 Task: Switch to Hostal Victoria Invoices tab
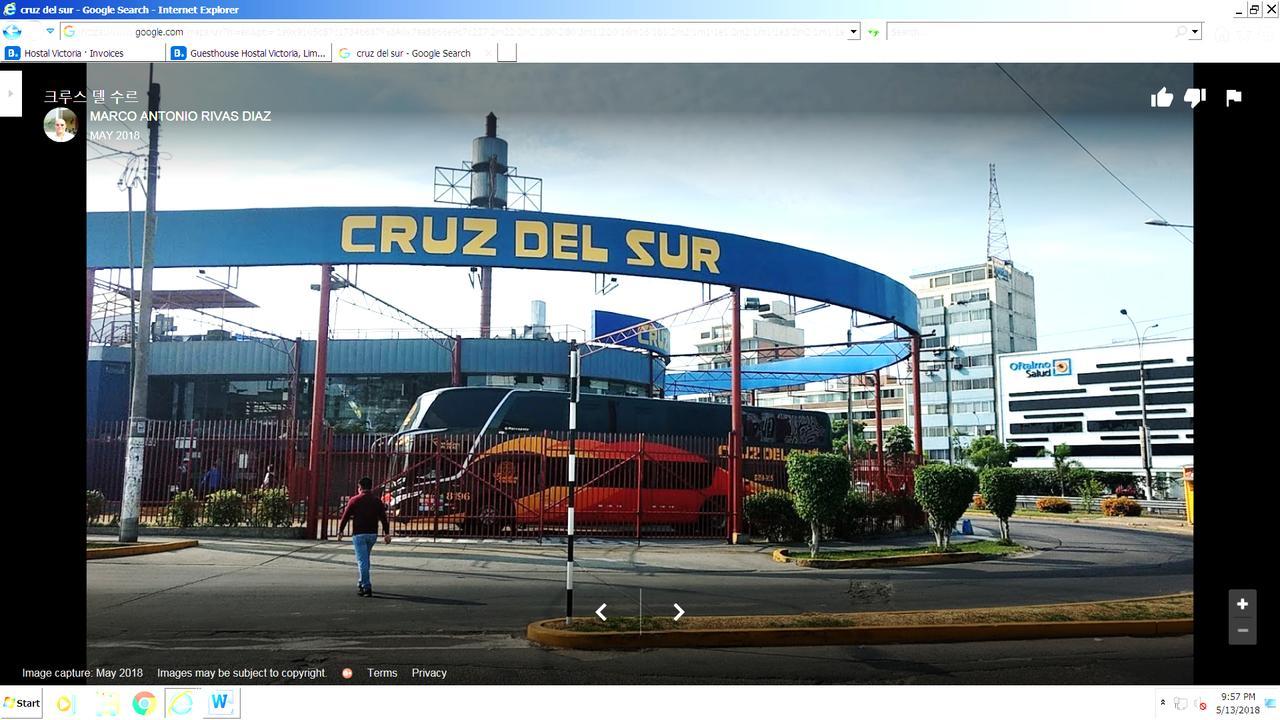click(83, 53)
